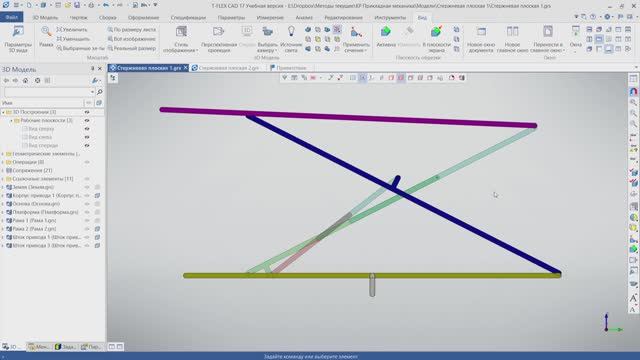Switch to the Измерение ribbon tab
The image size is (640, 360).
(x=270, y=18)
